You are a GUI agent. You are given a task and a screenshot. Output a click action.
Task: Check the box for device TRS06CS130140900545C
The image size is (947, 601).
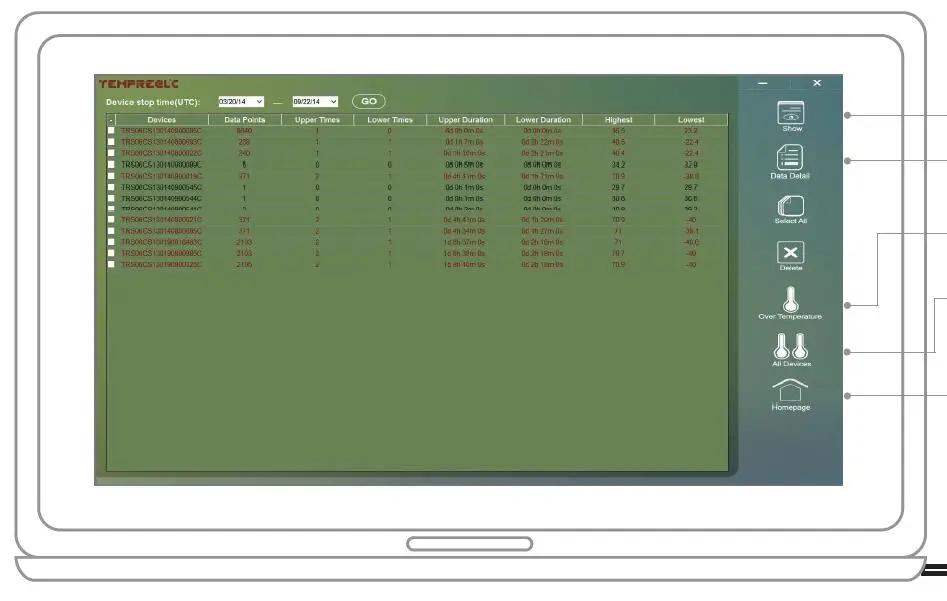tap(111, 187)
